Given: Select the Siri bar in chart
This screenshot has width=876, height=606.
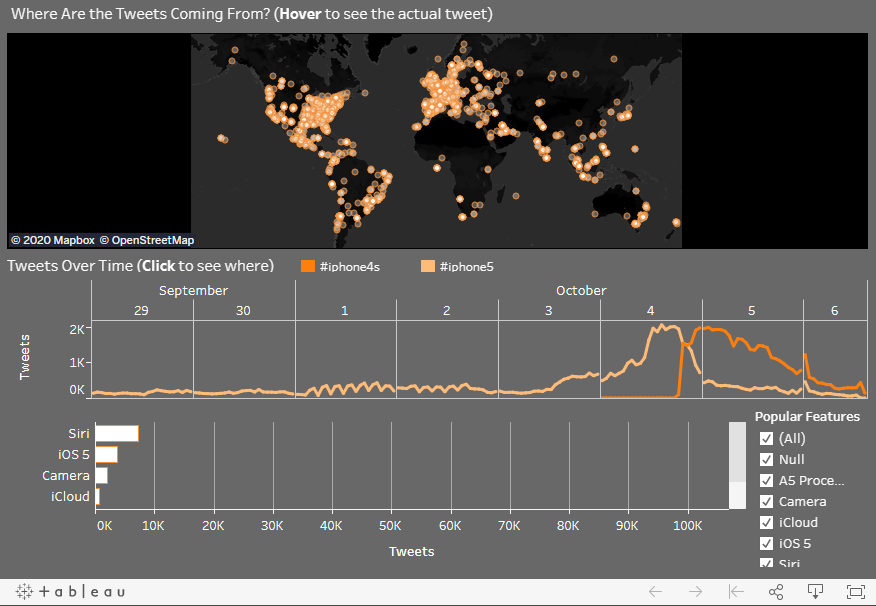Looking at the screenshot, I should point(117,433).
